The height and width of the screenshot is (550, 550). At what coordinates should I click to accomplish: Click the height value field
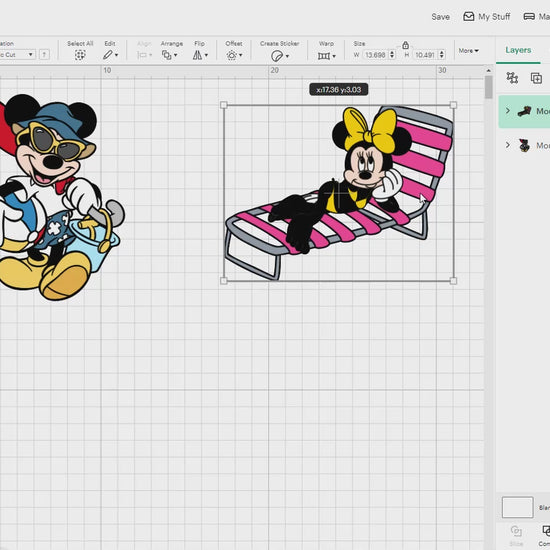(425, 55)
